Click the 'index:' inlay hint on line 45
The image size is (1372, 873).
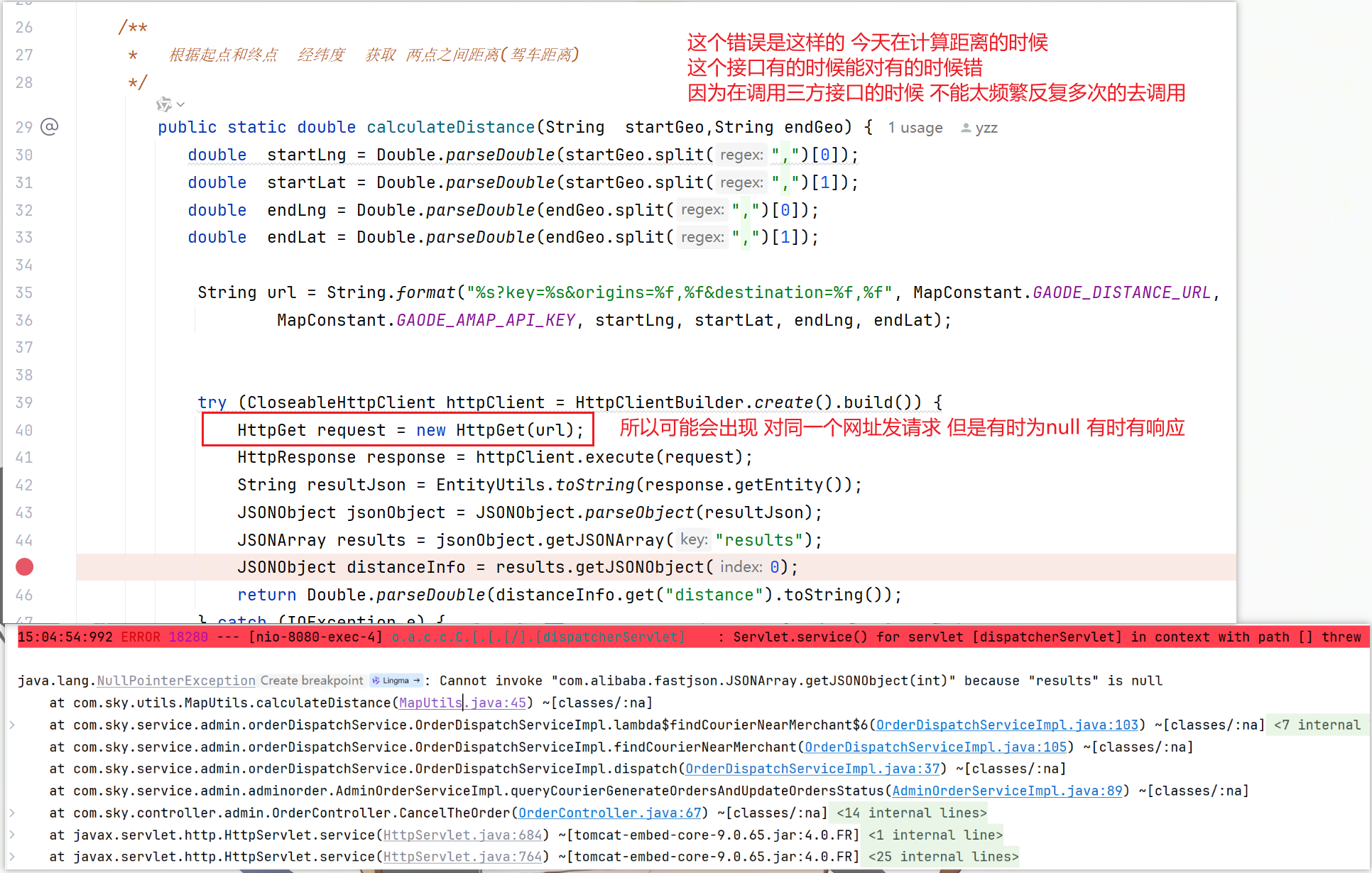741,567
